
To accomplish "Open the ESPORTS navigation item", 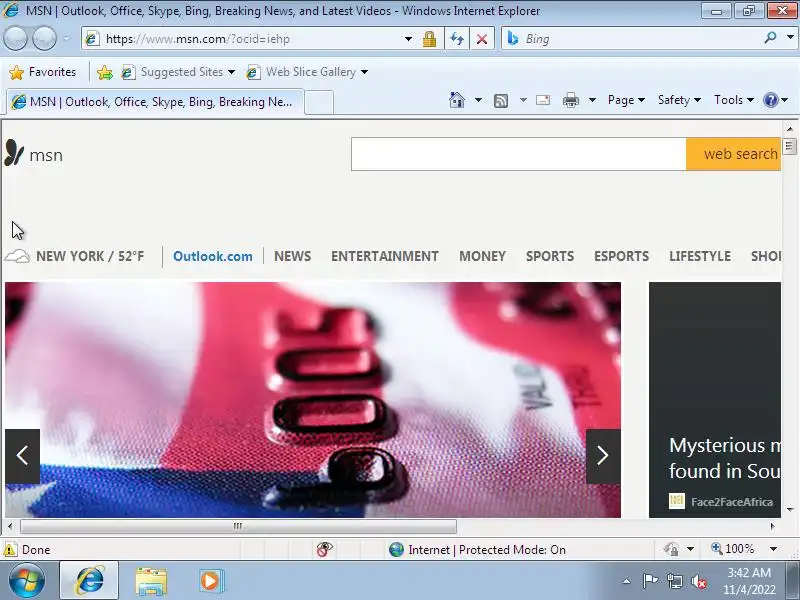I will [x=621, y=256].
